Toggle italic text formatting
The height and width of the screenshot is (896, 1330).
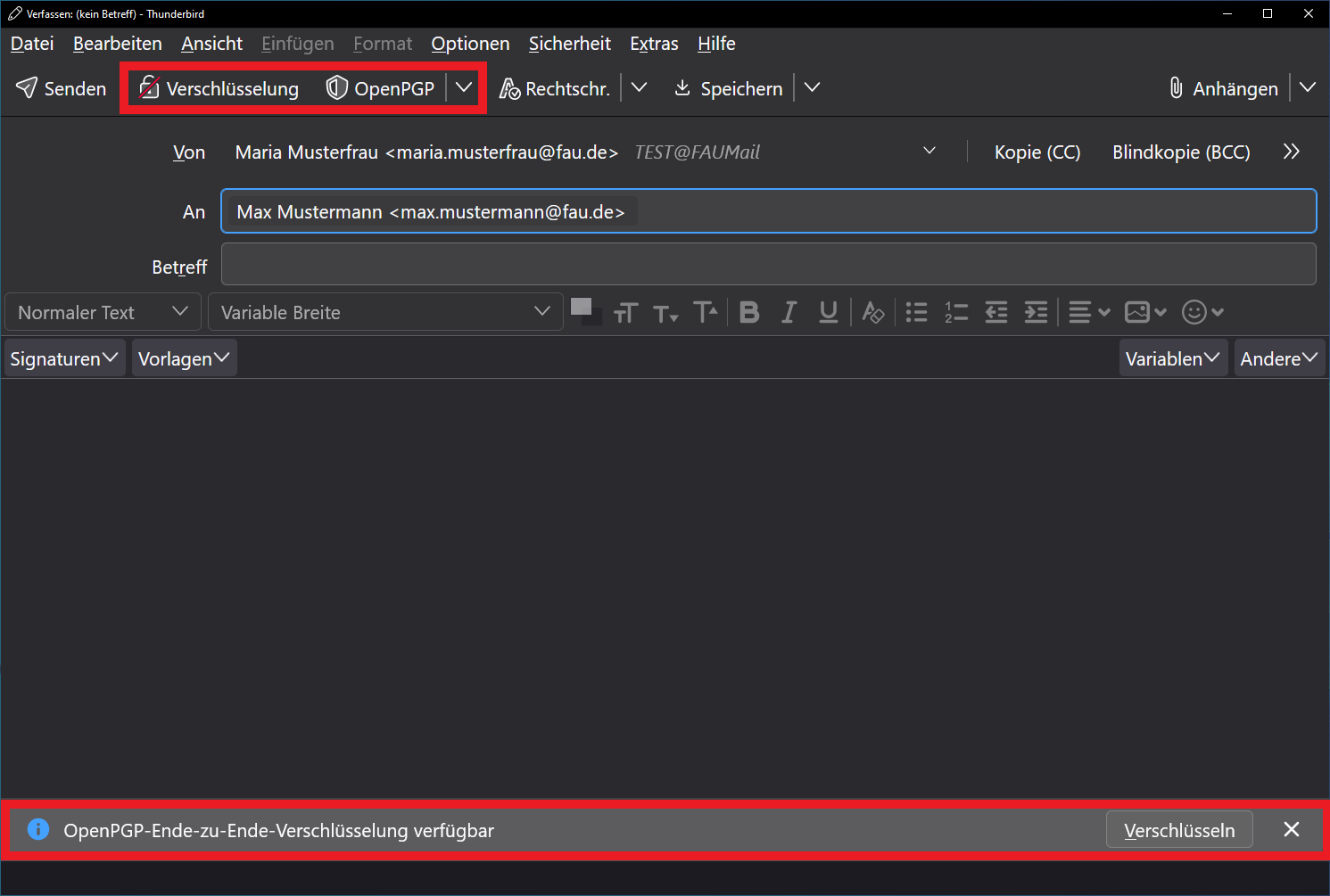point(789,312)
